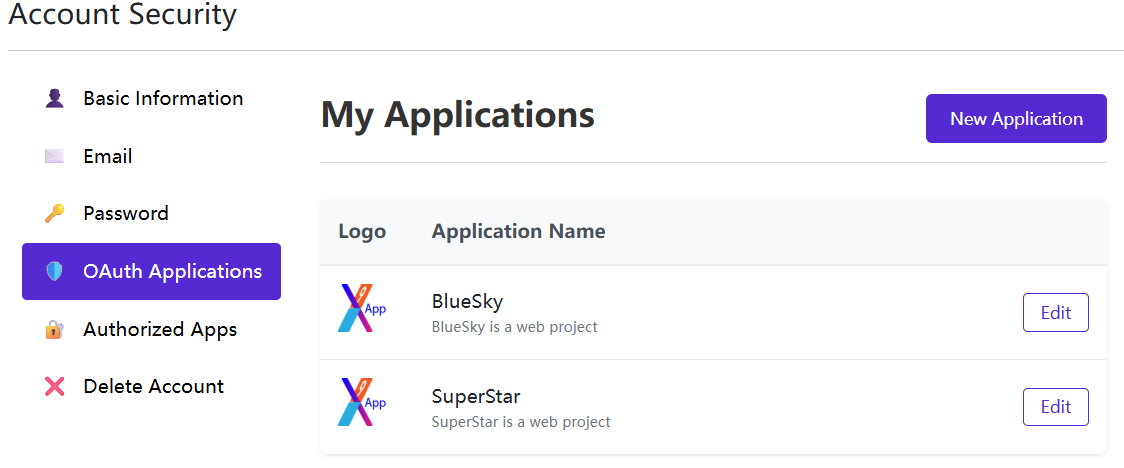Select OAuth Applications in sidebar
1124x468 pixels.
tap(151, 272)
